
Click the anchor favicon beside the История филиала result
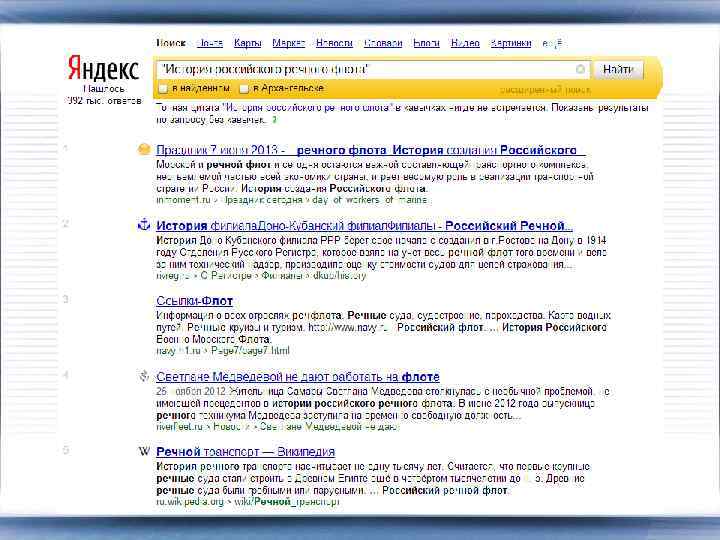pyautogui.click(x=144, y=225)
